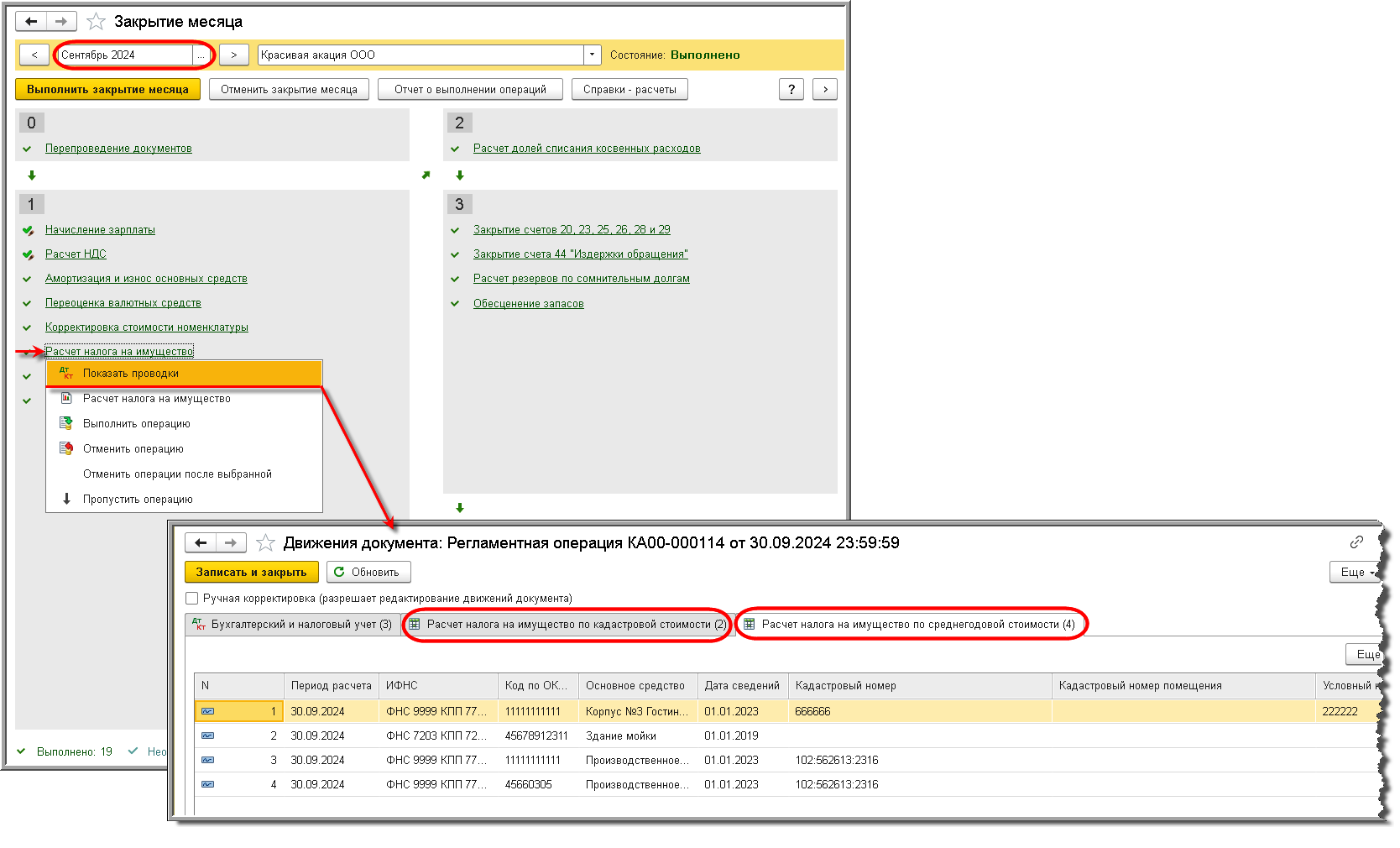
Task: Click cell 45660305 in row 4
Action: [x=538, y=784]
